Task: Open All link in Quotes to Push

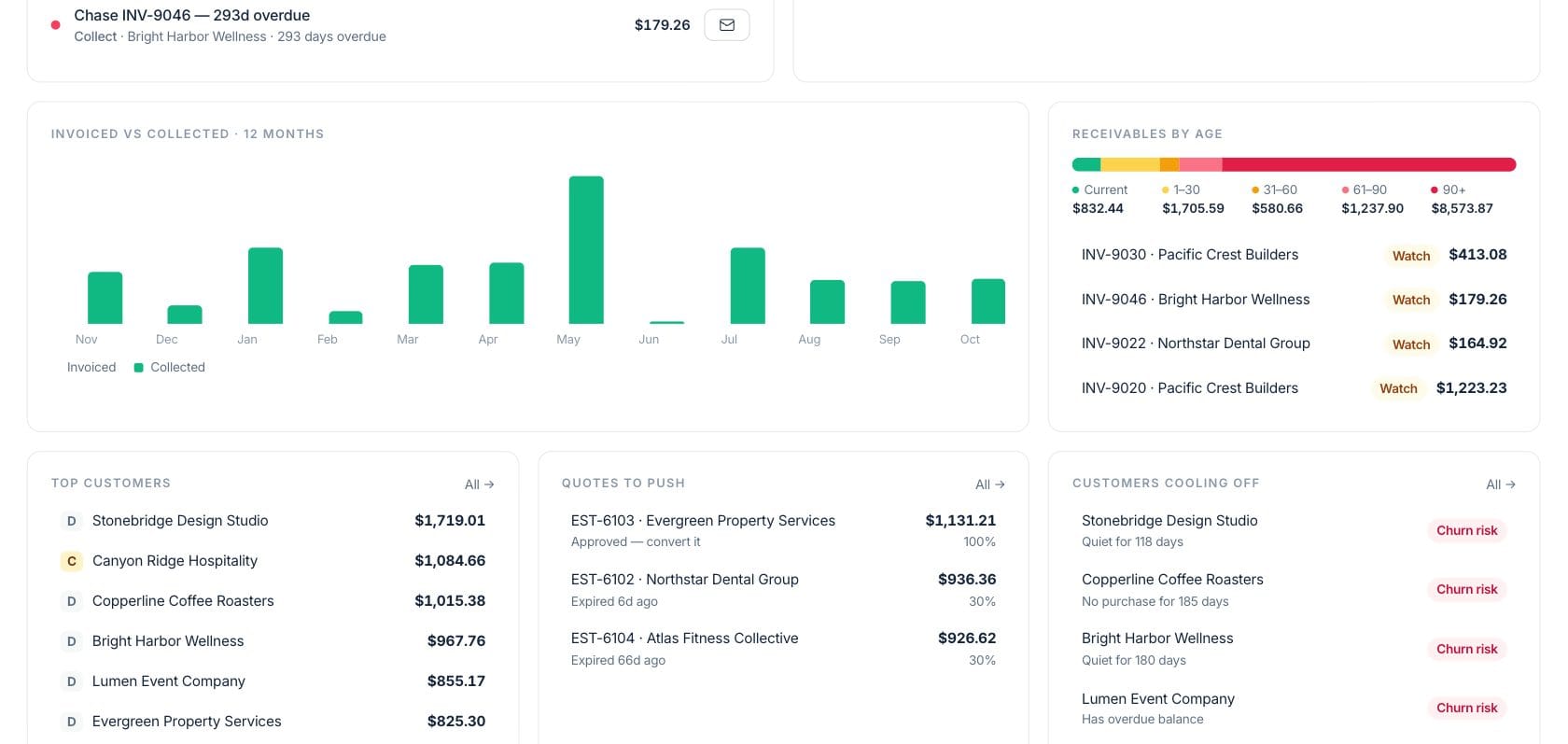Action: point(989,484)
